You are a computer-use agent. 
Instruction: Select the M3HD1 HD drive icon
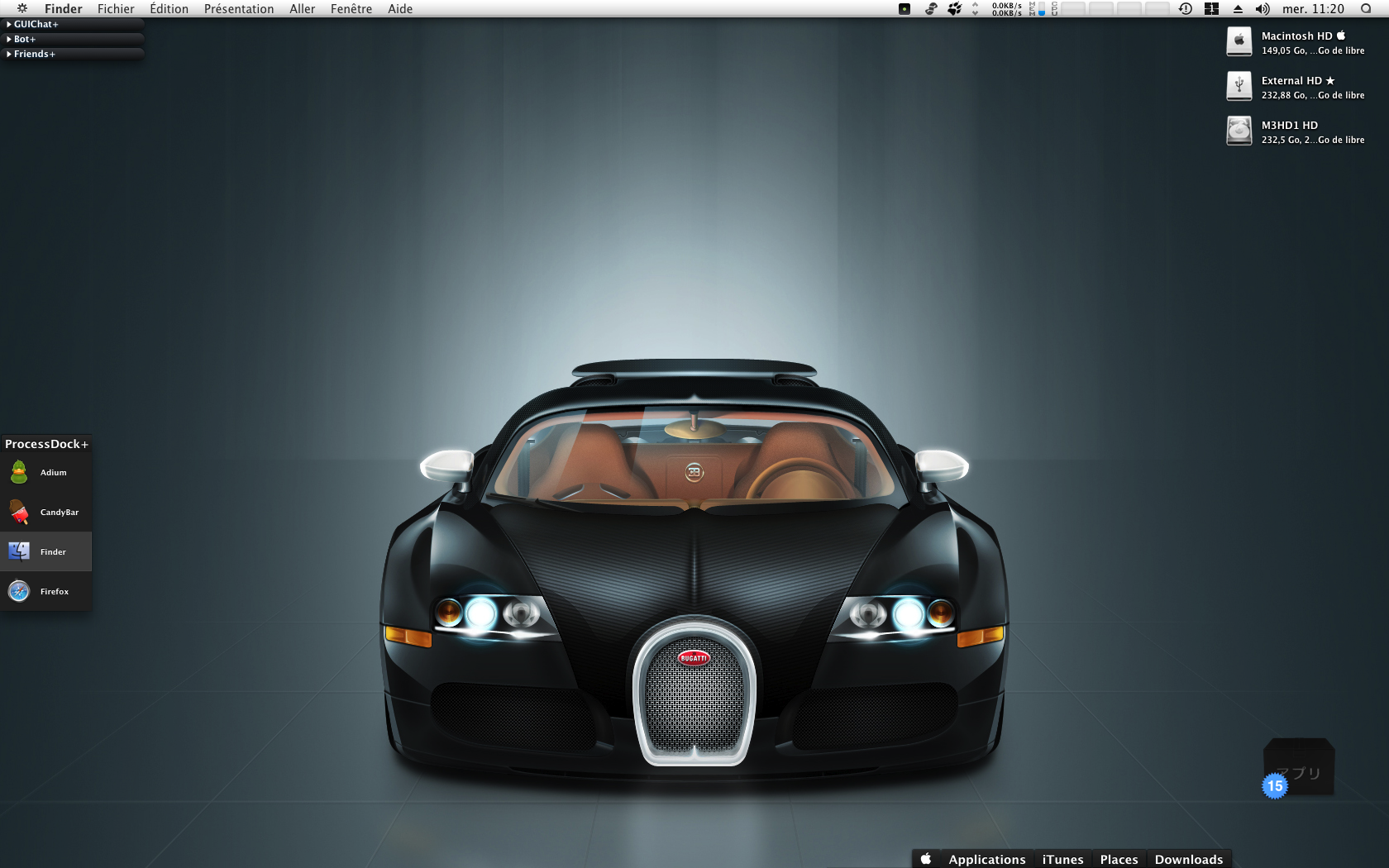1239,131
